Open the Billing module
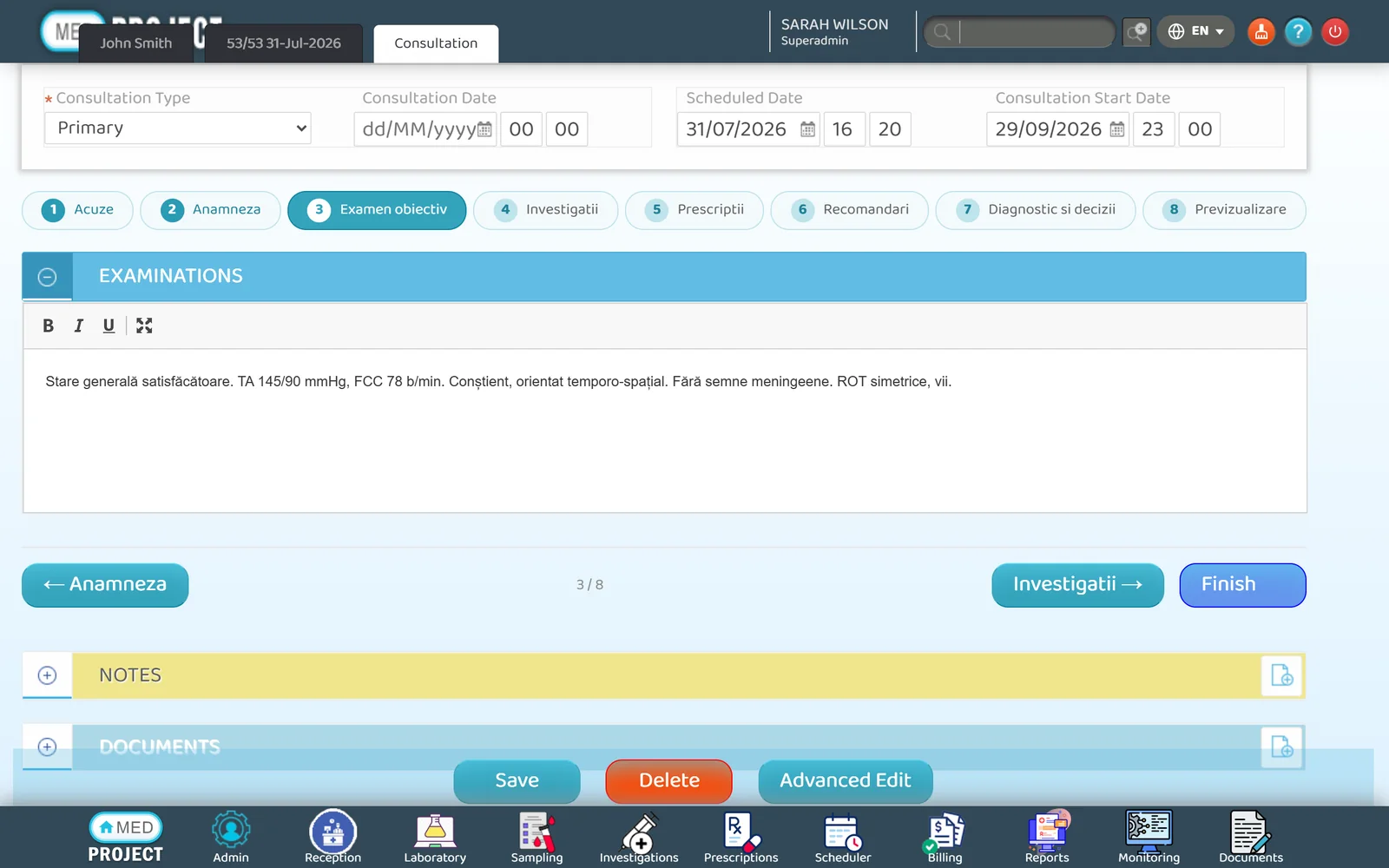Viewport: 1389px width, 868px height. tap(945, 838)
